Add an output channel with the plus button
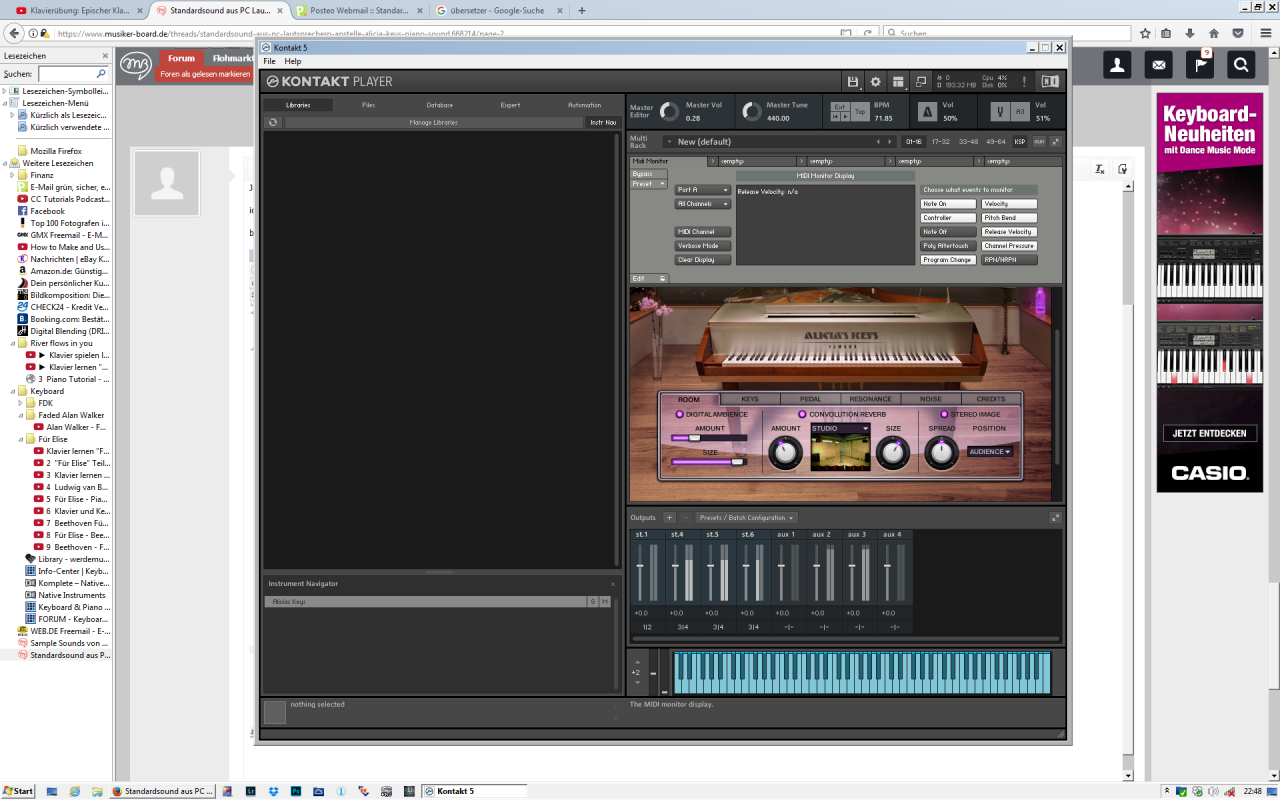Image resolution: width=1280 pixels, height=800 pixels. 670,518
